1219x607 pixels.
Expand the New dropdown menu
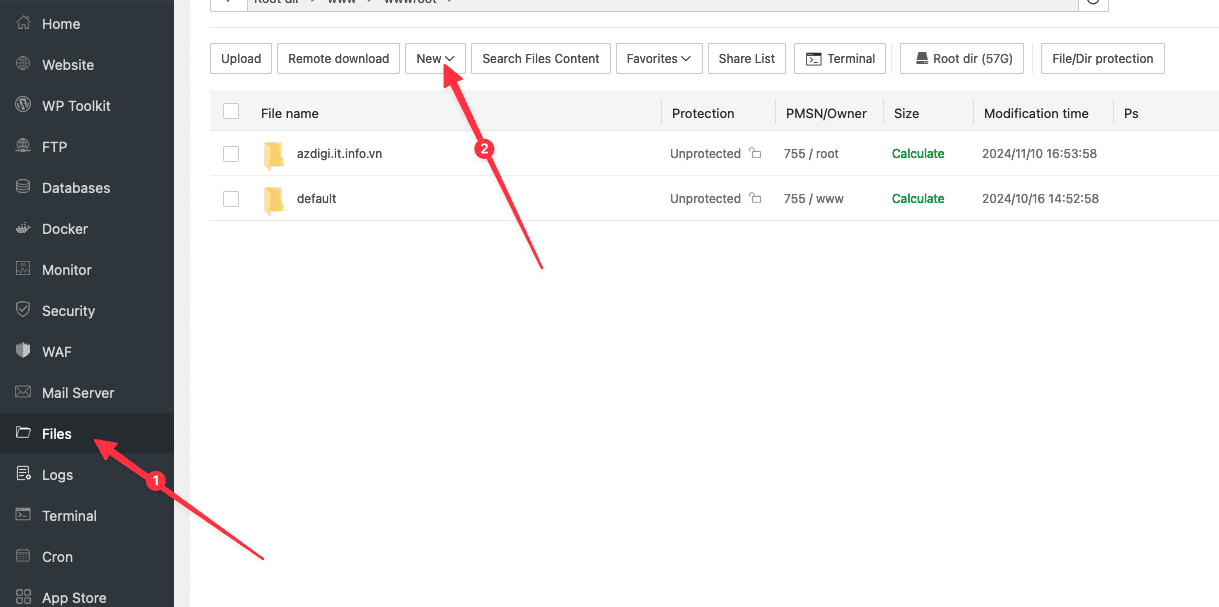(435, 59)
